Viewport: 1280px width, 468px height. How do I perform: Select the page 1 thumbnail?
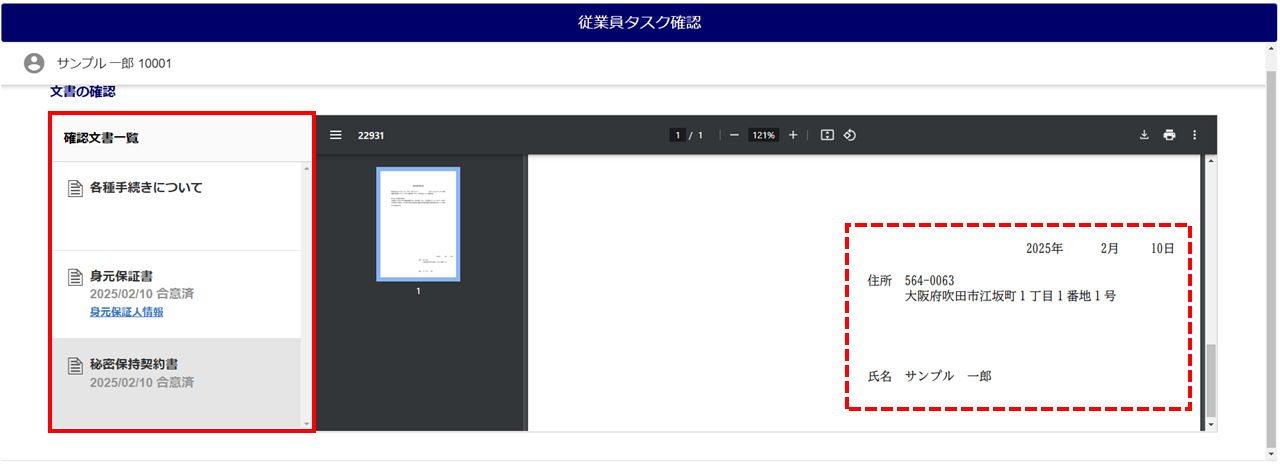pyautogui.click(x=418, y=224)
